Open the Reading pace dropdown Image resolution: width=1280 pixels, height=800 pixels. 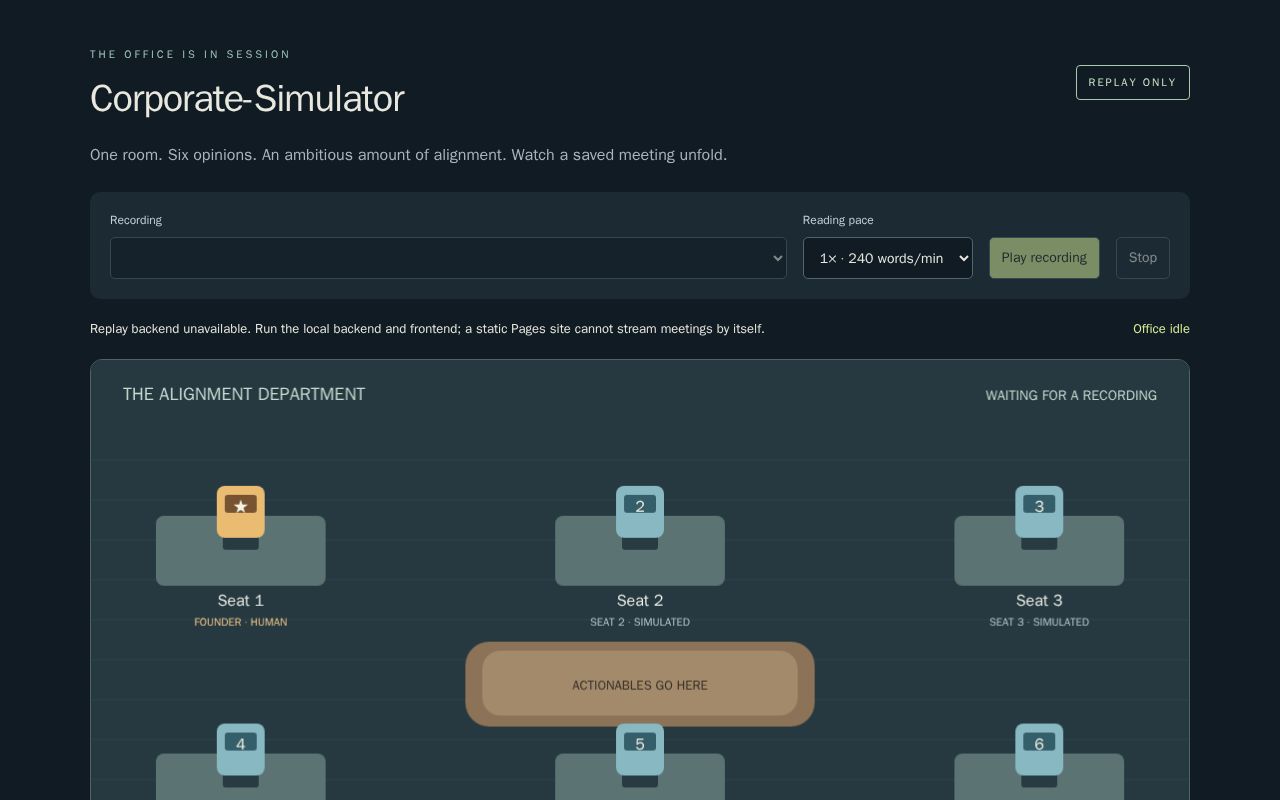click(888, 258)
